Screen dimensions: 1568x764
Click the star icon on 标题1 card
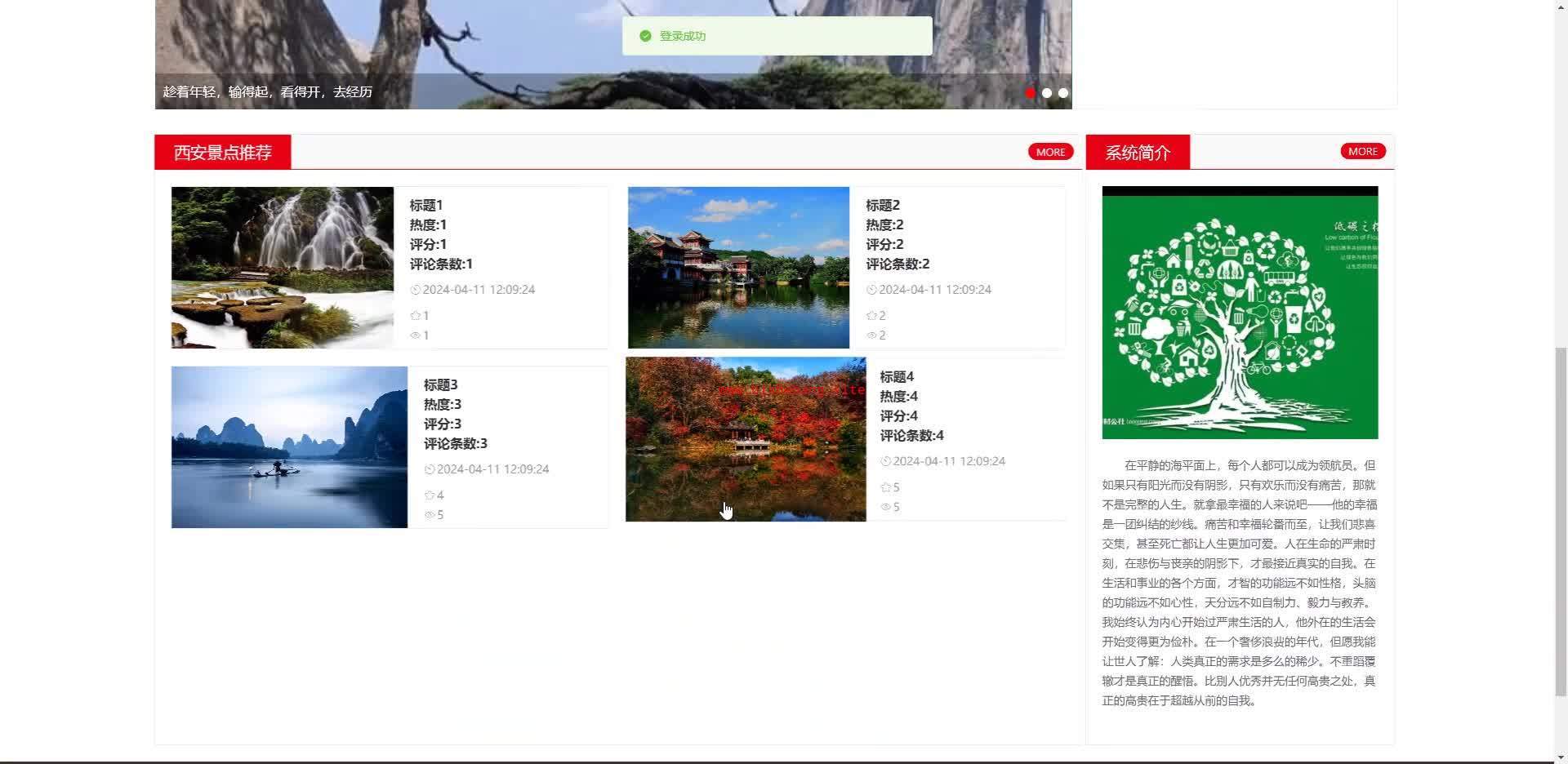click(415, 316)
